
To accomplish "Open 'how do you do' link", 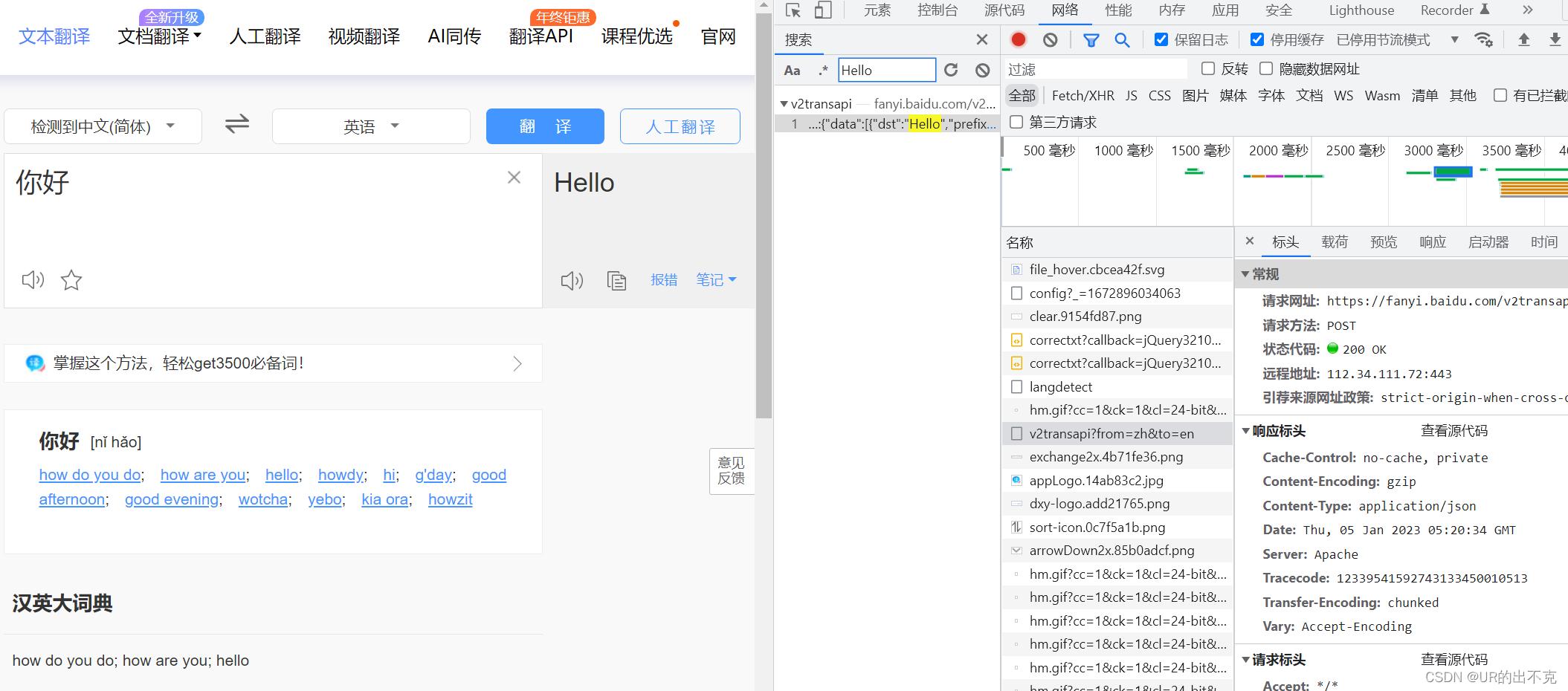I will 90,475.
